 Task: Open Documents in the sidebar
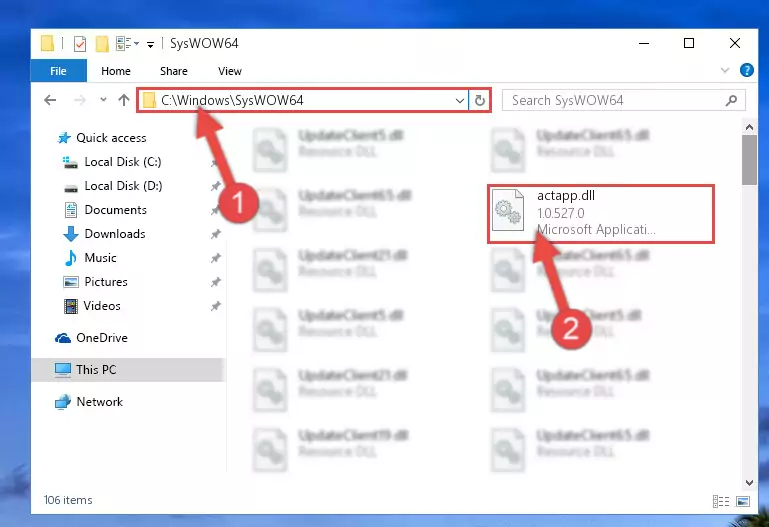[116, 210]
